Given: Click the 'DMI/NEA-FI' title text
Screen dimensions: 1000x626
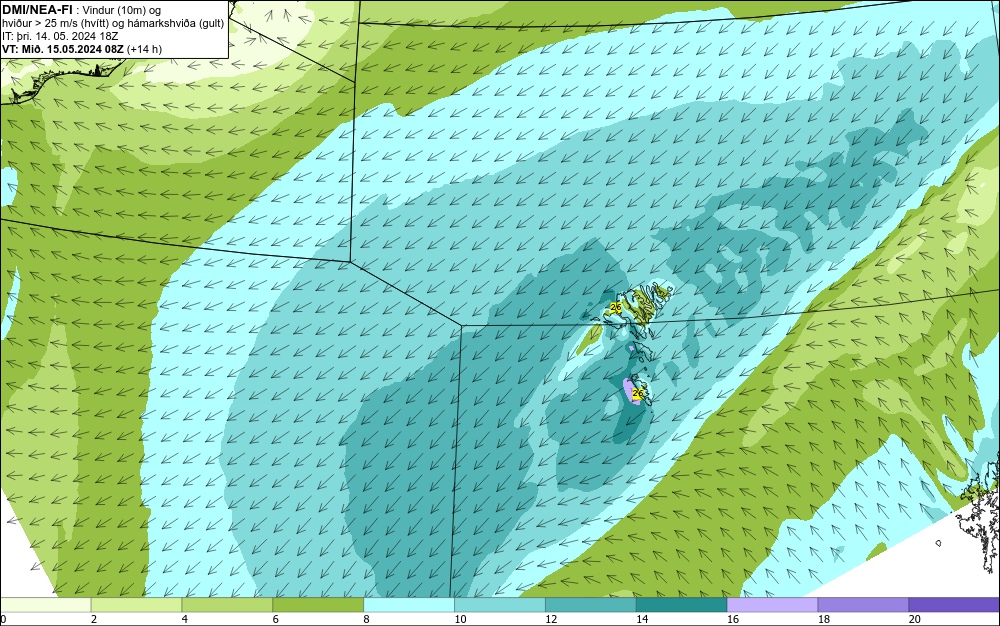Looking at the screenshot, I should (38, 9).
